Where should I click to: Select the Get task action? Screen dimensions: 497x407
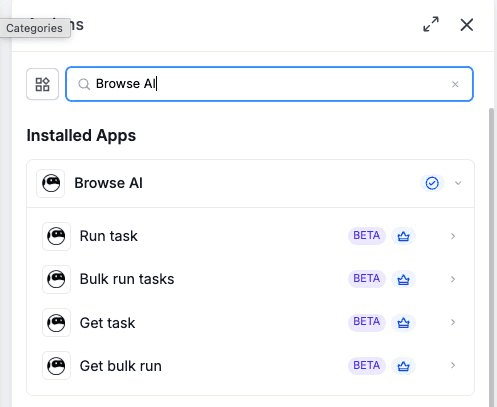click(x=250, y=323)
